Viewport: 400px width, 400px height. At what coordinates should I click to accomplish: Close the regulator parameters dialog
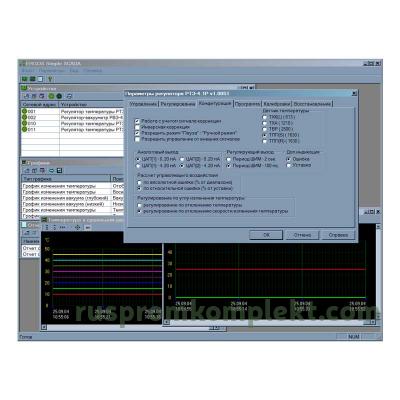[x=354, y=94]
